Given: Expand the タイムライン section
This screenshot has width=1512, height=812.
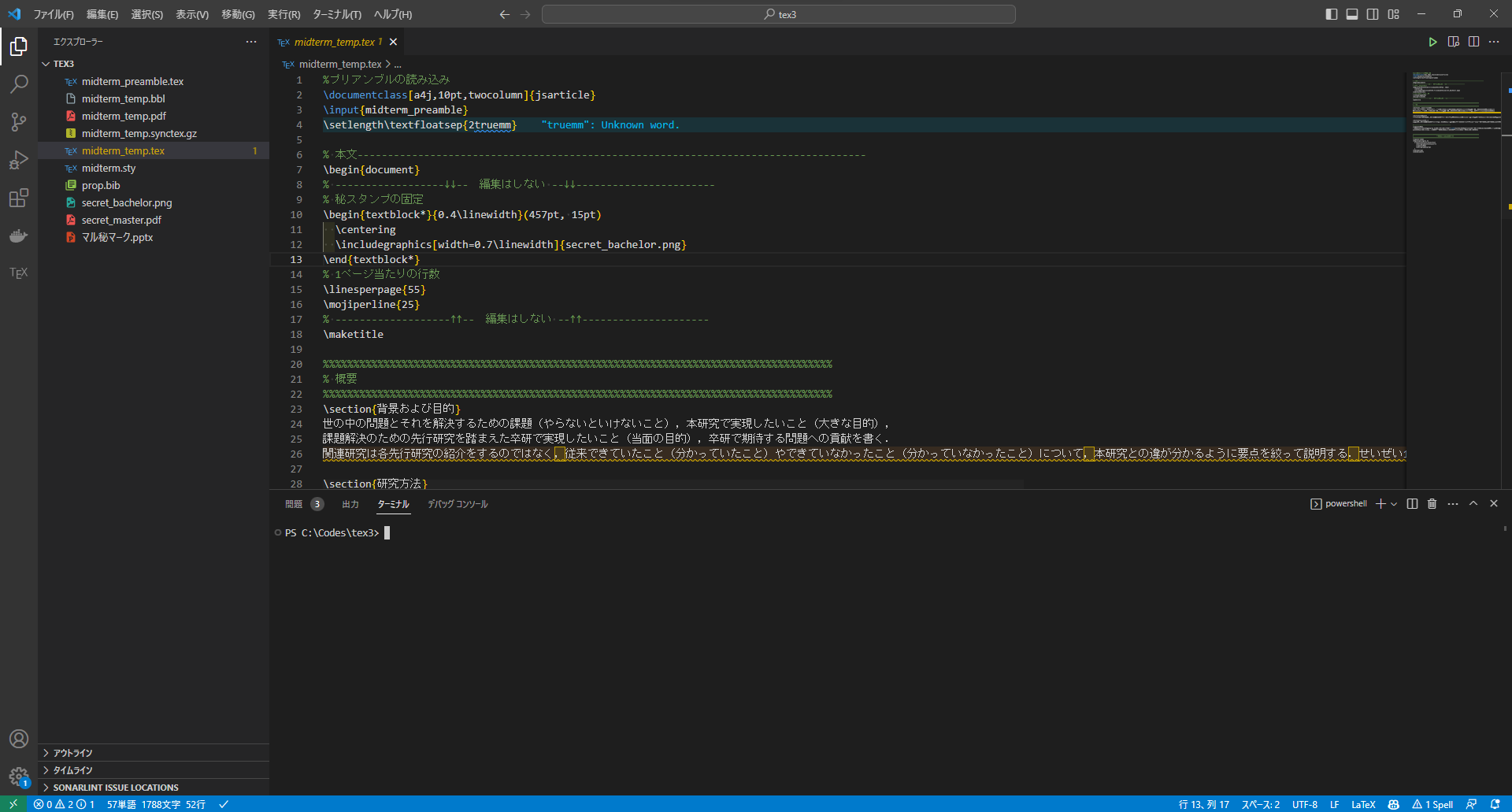Looking at the screenshot, I should (x=72, y=770).
